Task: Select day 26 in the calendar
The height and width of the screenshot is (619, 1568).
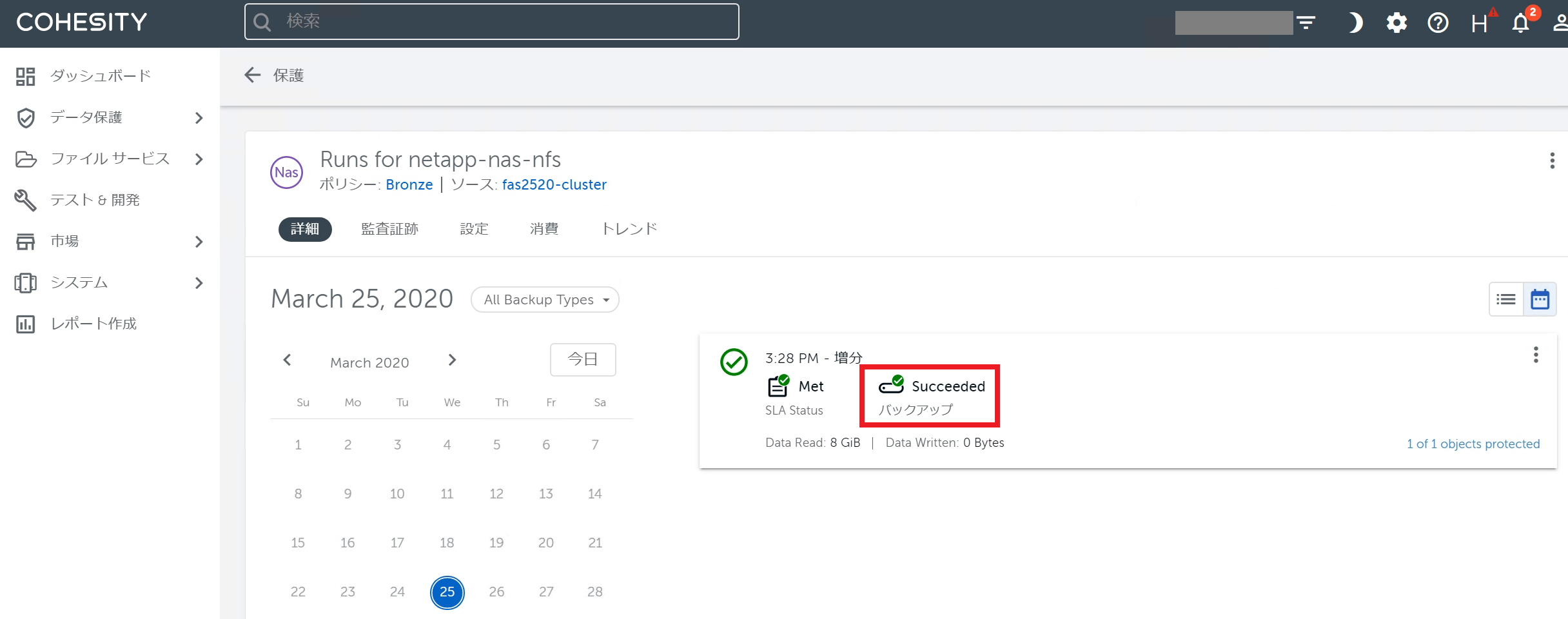Action: point(496,592)
